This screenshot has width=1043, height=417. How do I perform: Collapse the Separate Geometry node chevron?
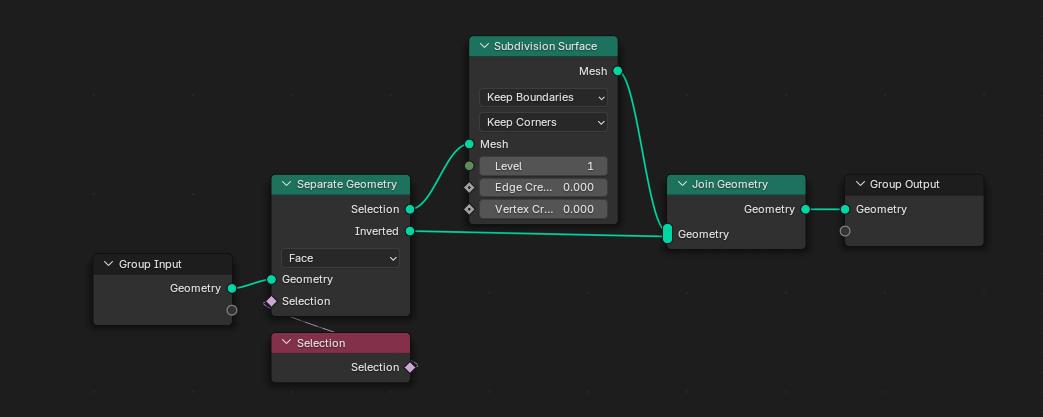tap(287, 184)
